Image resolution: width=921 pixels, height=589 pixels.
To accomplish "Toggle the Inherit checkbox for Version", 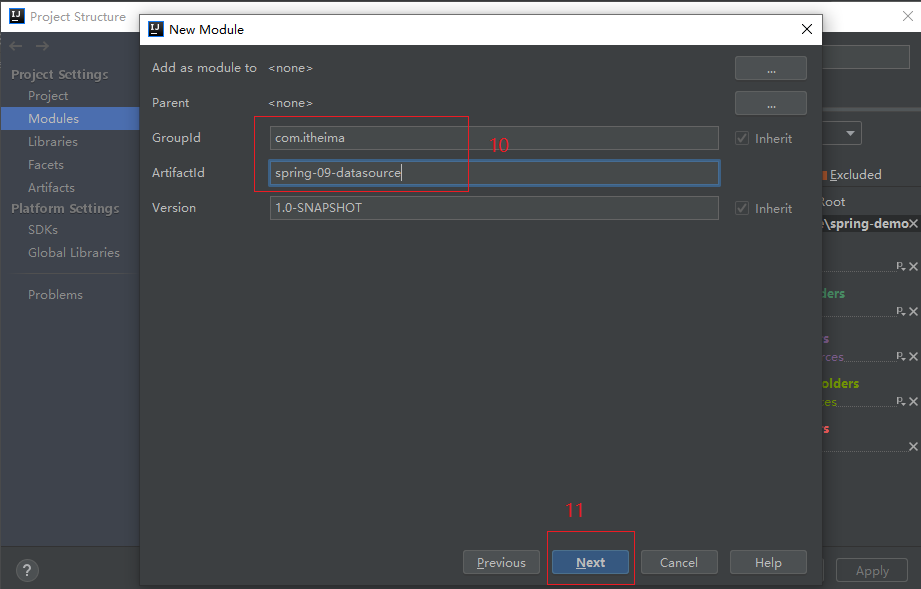I will click(742, 209).
